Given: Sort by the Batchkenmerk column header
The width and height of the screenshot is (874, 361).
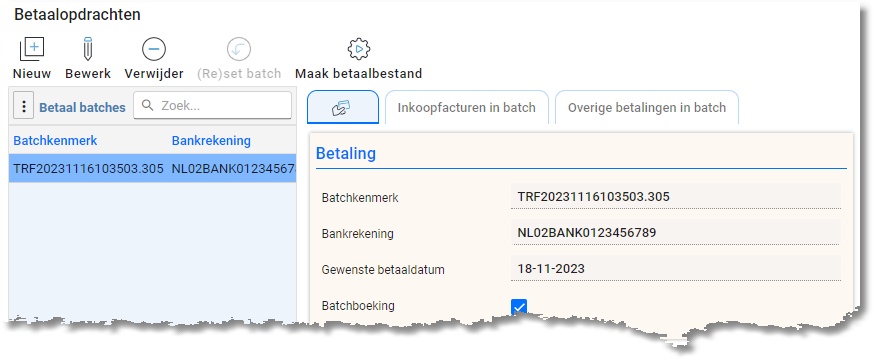Looking at the screenshot, I should [x=55, y=141].
